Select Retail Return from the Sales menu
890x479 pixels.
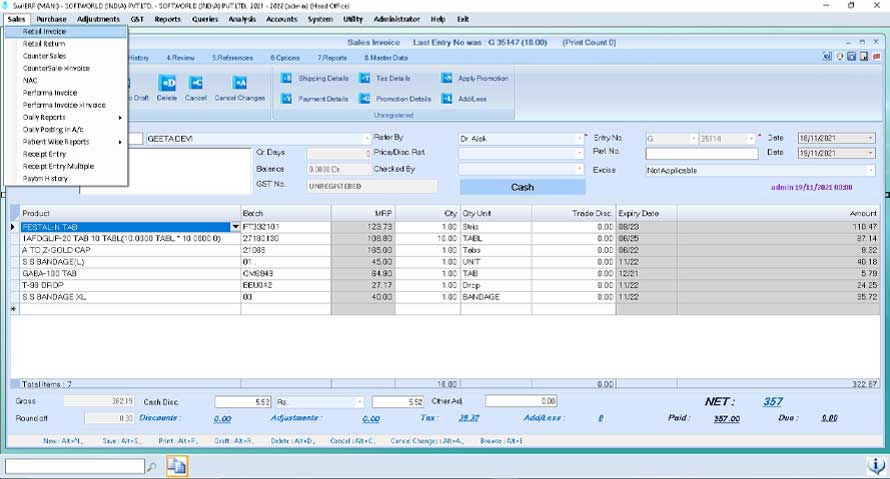click(x=44, y=44)
